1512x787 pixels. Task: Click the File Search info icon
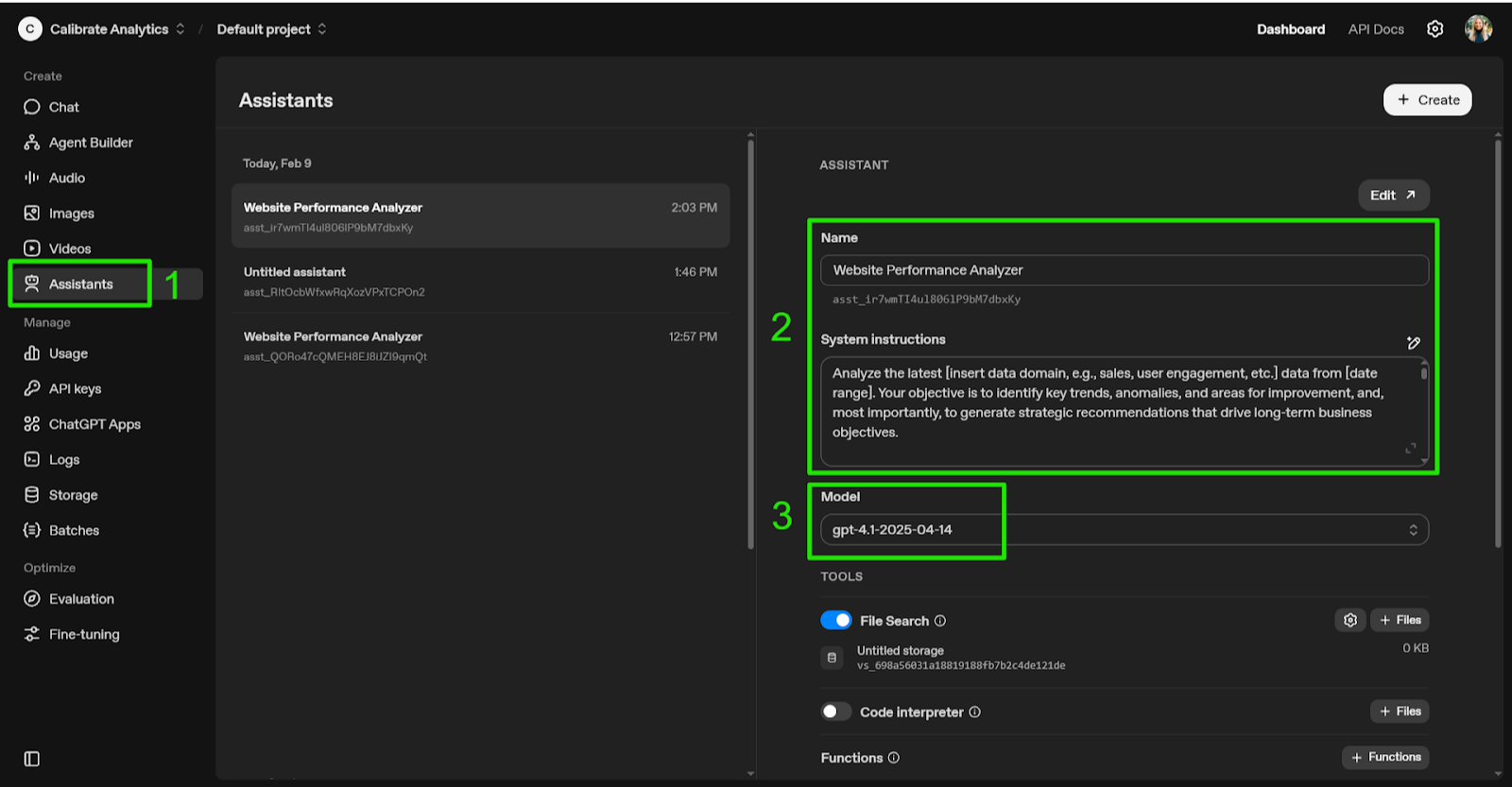pos(940,621)
